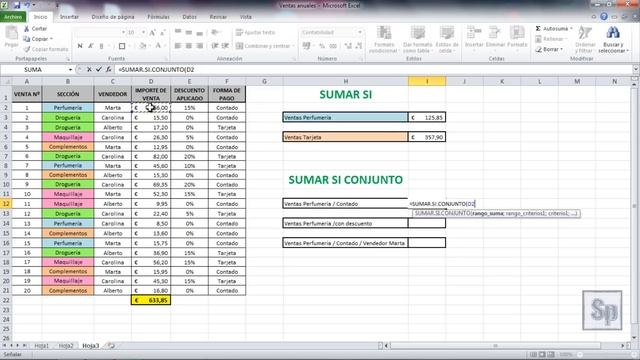640x360 pixels.
Task: Click the text orientation icon
Action: click(x=215, y=32)
